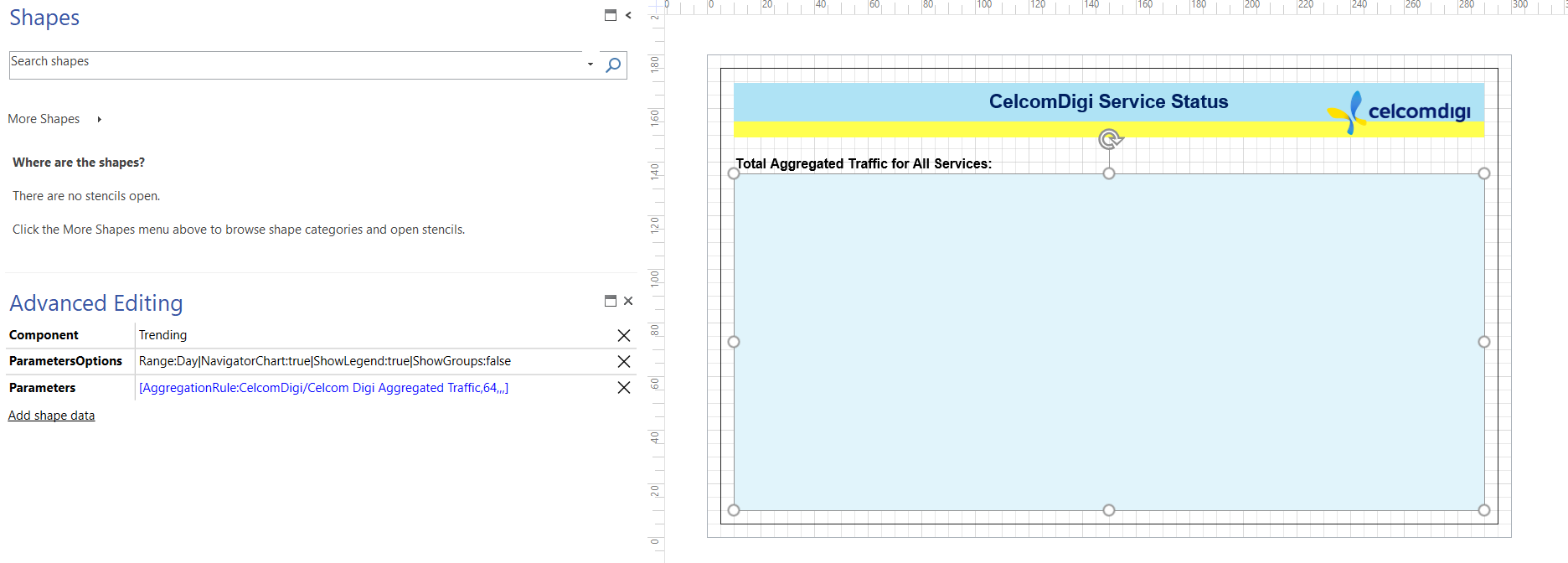Click the Add shape data link

click(x=51, y=416)
